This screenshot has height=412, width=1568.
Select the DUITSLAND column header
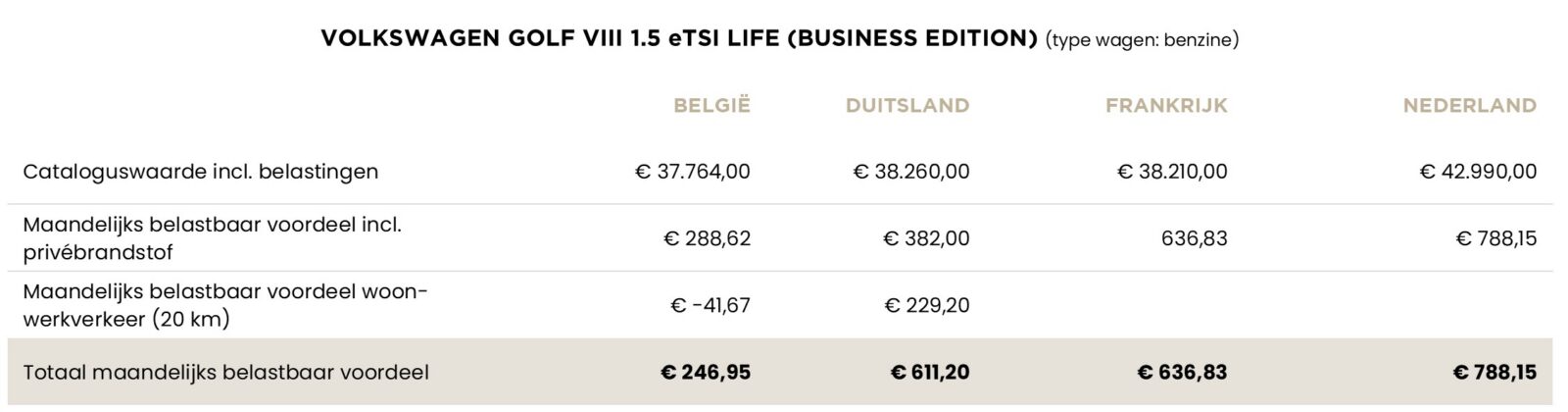[x=907, y=105]
